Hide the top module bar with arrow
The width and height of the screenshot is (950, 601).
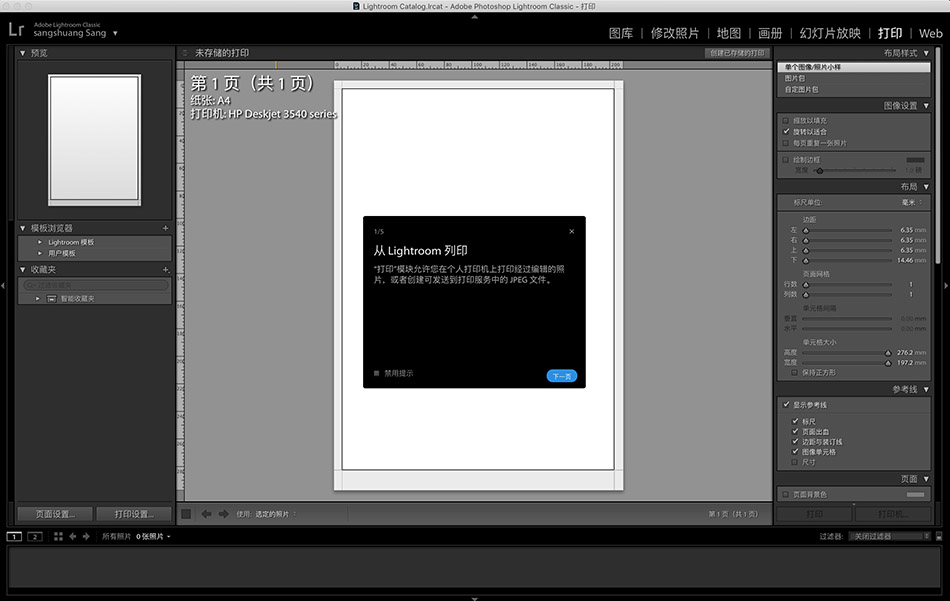474,17
